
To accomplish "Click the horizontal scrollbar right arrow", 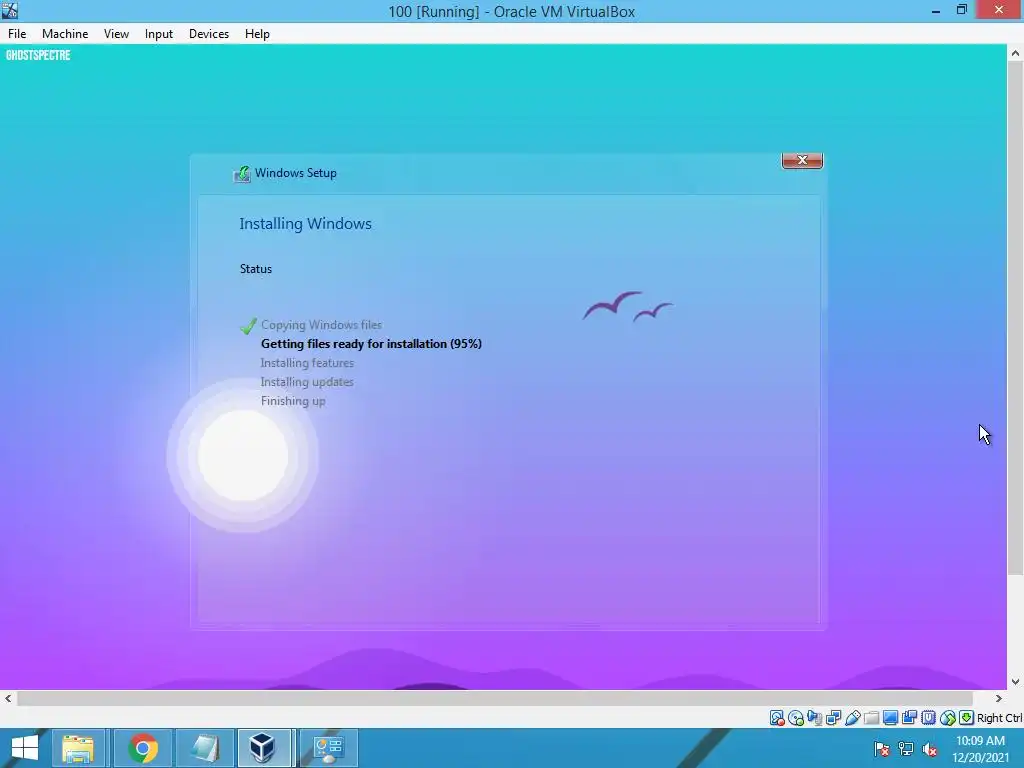I will point(998,698).
